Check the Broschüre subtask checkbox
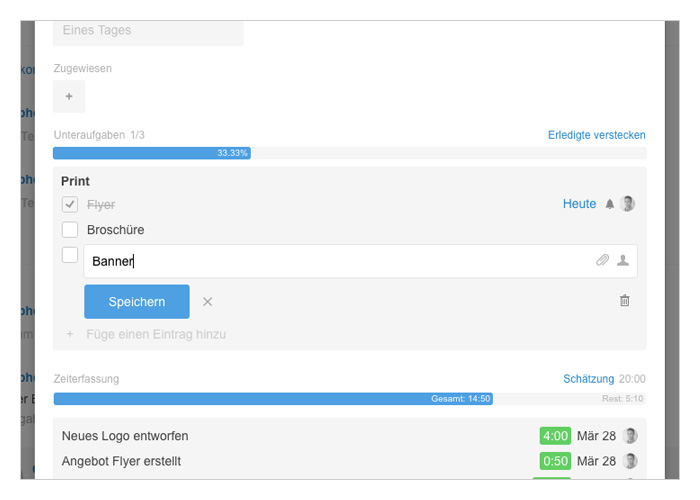The image size is (700, 500). tap(70, 229)
